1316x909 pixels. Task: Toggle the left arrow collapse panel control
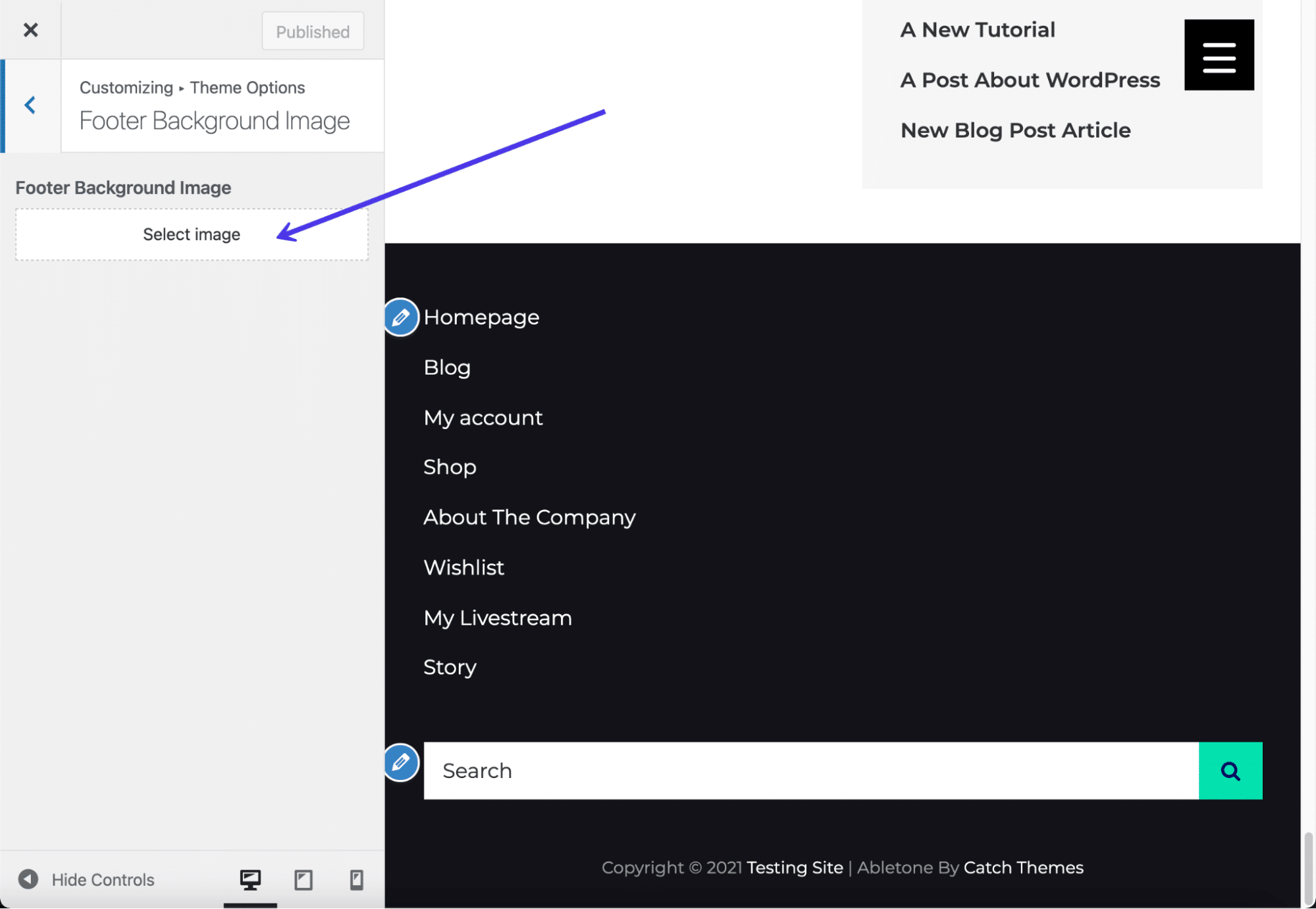pyautogui.click(x=31, y=105)
